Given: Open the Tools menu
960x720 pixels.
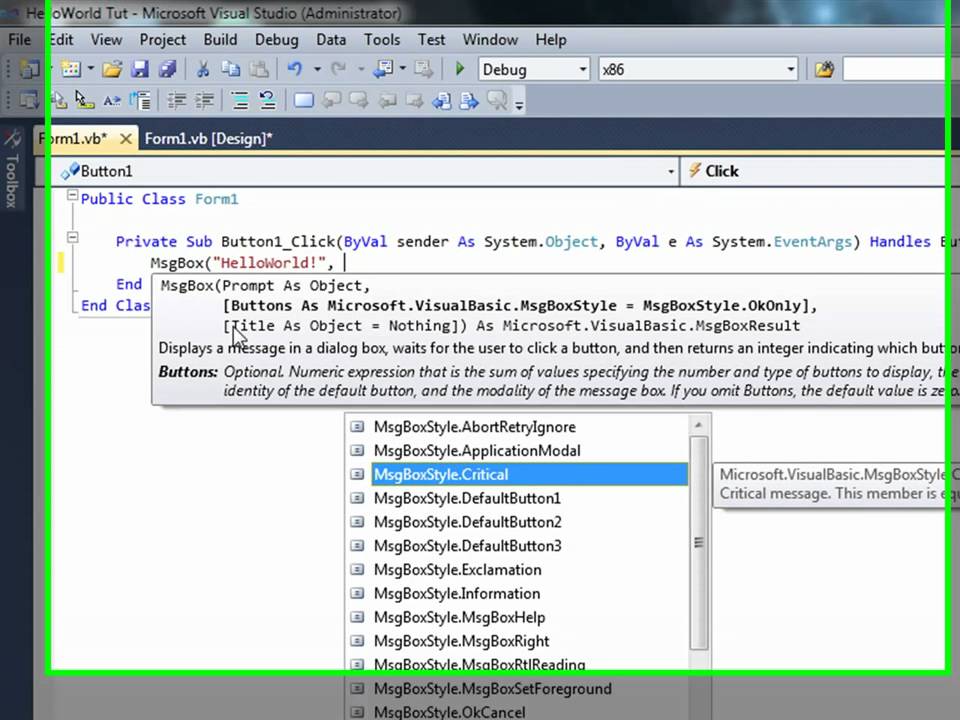Looking at the screenshot, I should point(382,40).
